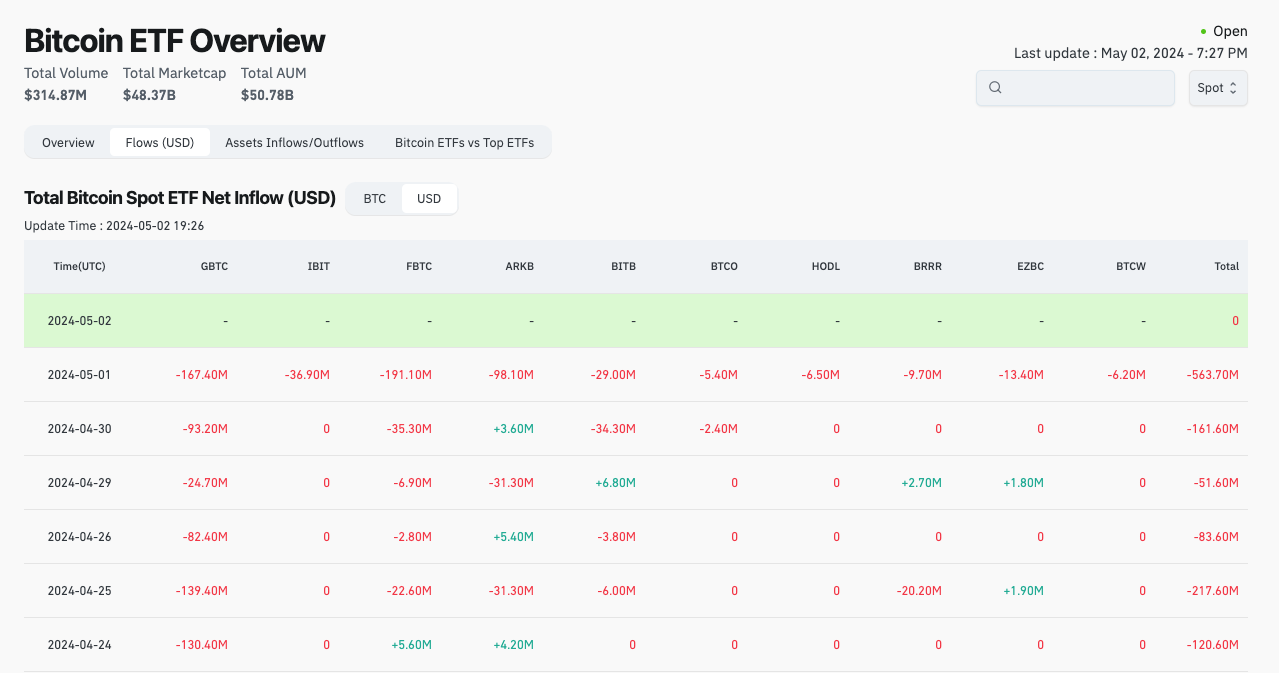Image resolution: width=1279 pixels, height=673 pixels.
Task: Click the FBTC column header
Action: click(419, 266)
